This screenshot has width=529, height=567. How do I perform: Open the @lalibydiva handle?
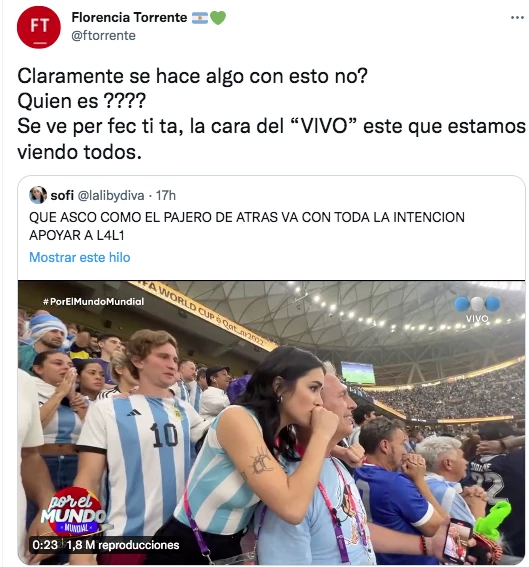[111, 195]
